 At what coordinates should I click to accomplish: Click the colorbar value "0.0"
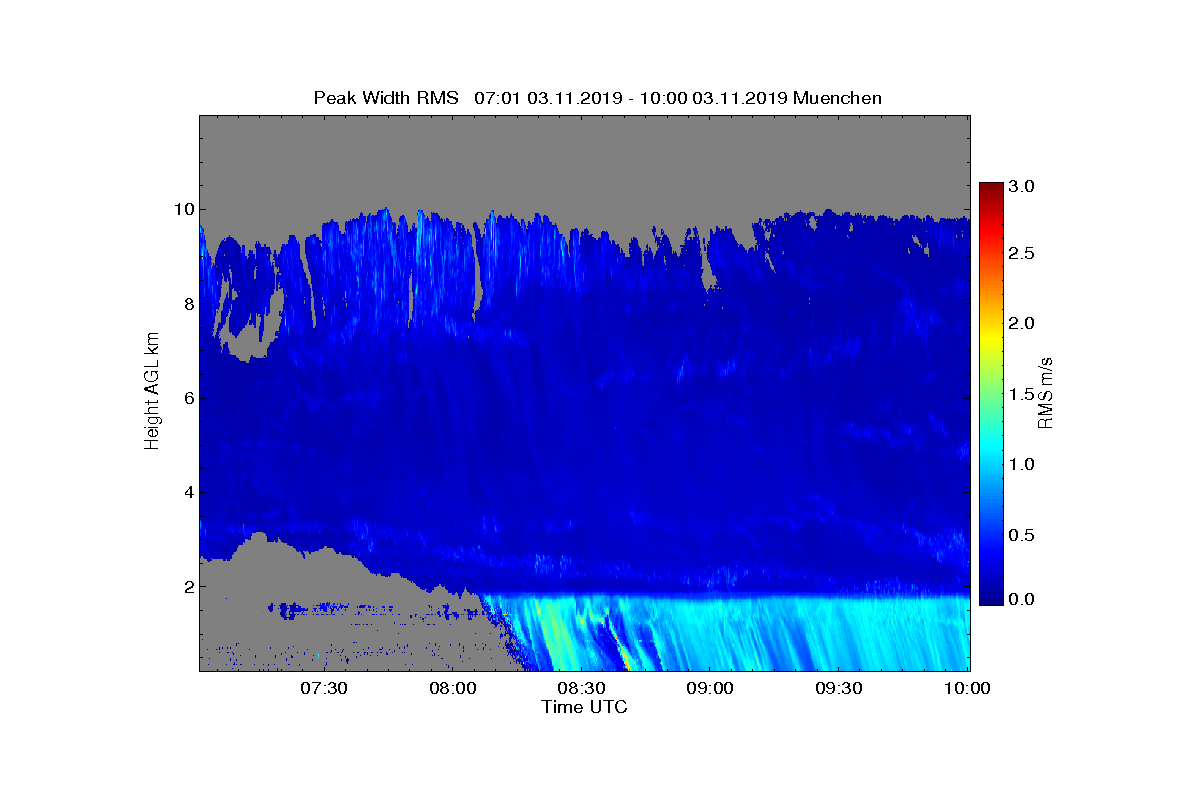tap(1021, 599)
